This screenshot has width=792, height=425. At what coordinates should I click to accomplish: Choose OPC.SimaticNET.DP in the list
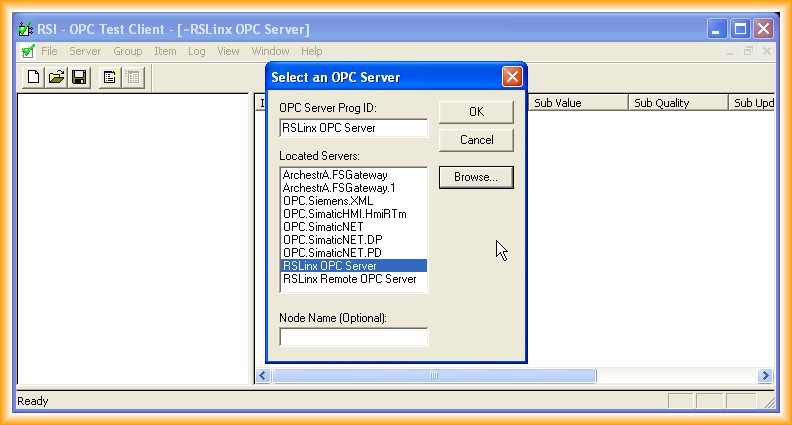click(x=334, y=240)
